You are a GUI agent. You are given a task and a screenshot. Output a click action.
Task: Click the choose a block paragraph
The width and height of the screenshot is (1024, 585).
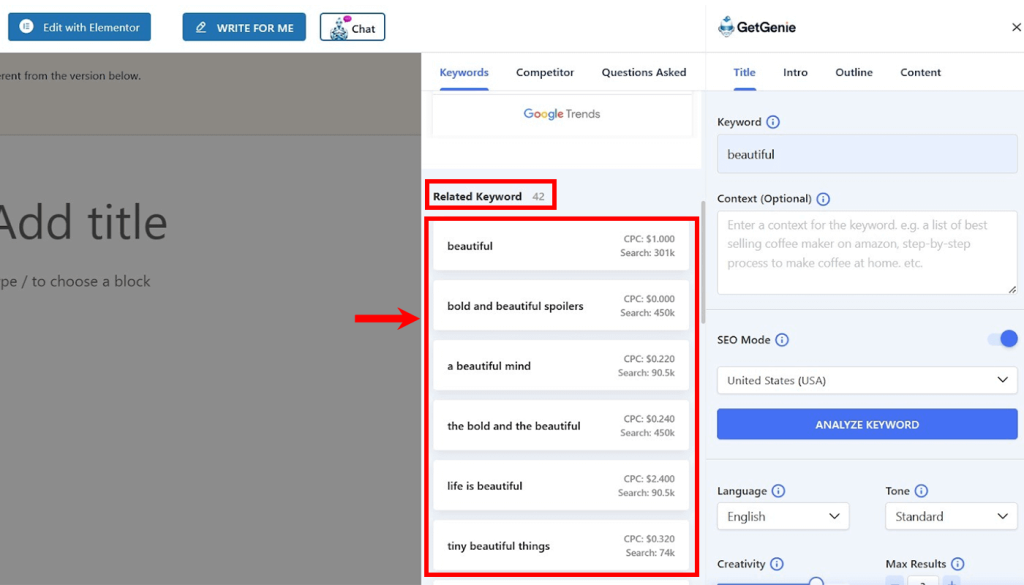(x=75, y=281)
